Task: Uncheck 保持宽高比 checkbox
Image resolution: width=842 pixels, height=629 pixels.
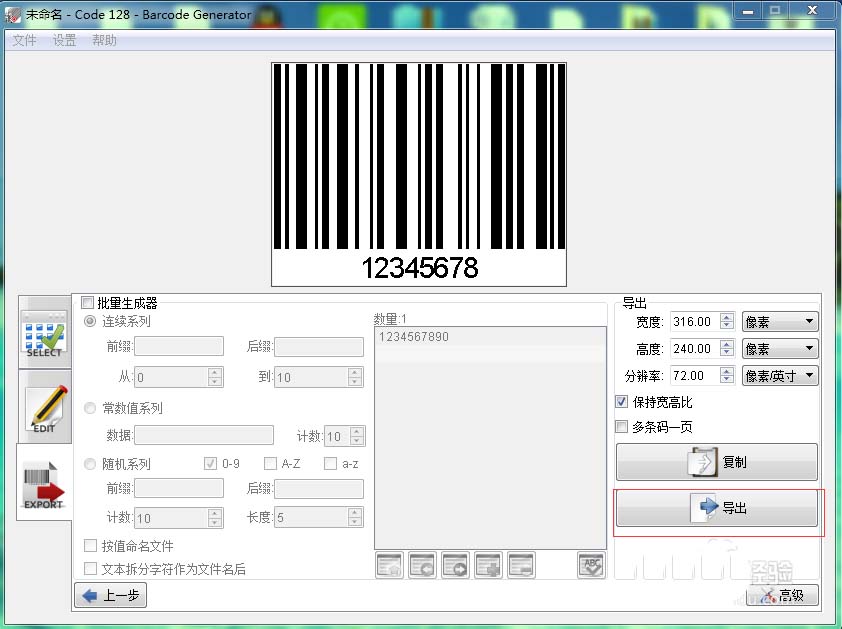Action: click(621, 401)
